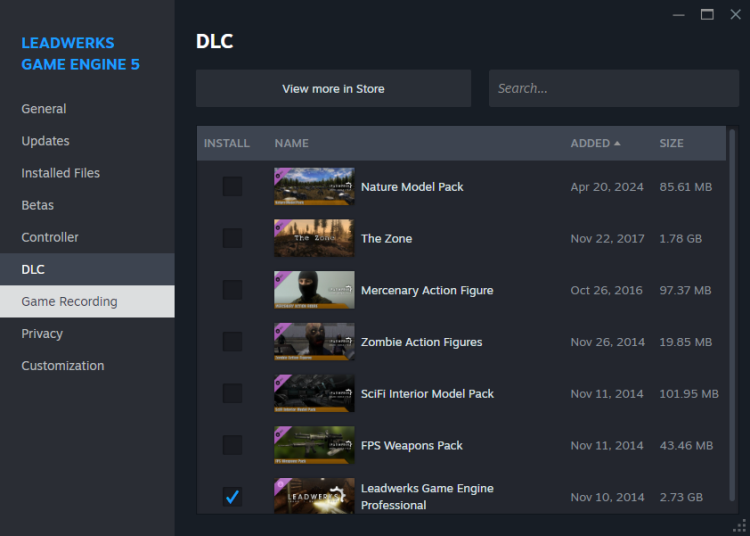Click the FPS Weapons Pack thumbnail
750x536 pixels.
pyautogui.click(x=314, y=446)
